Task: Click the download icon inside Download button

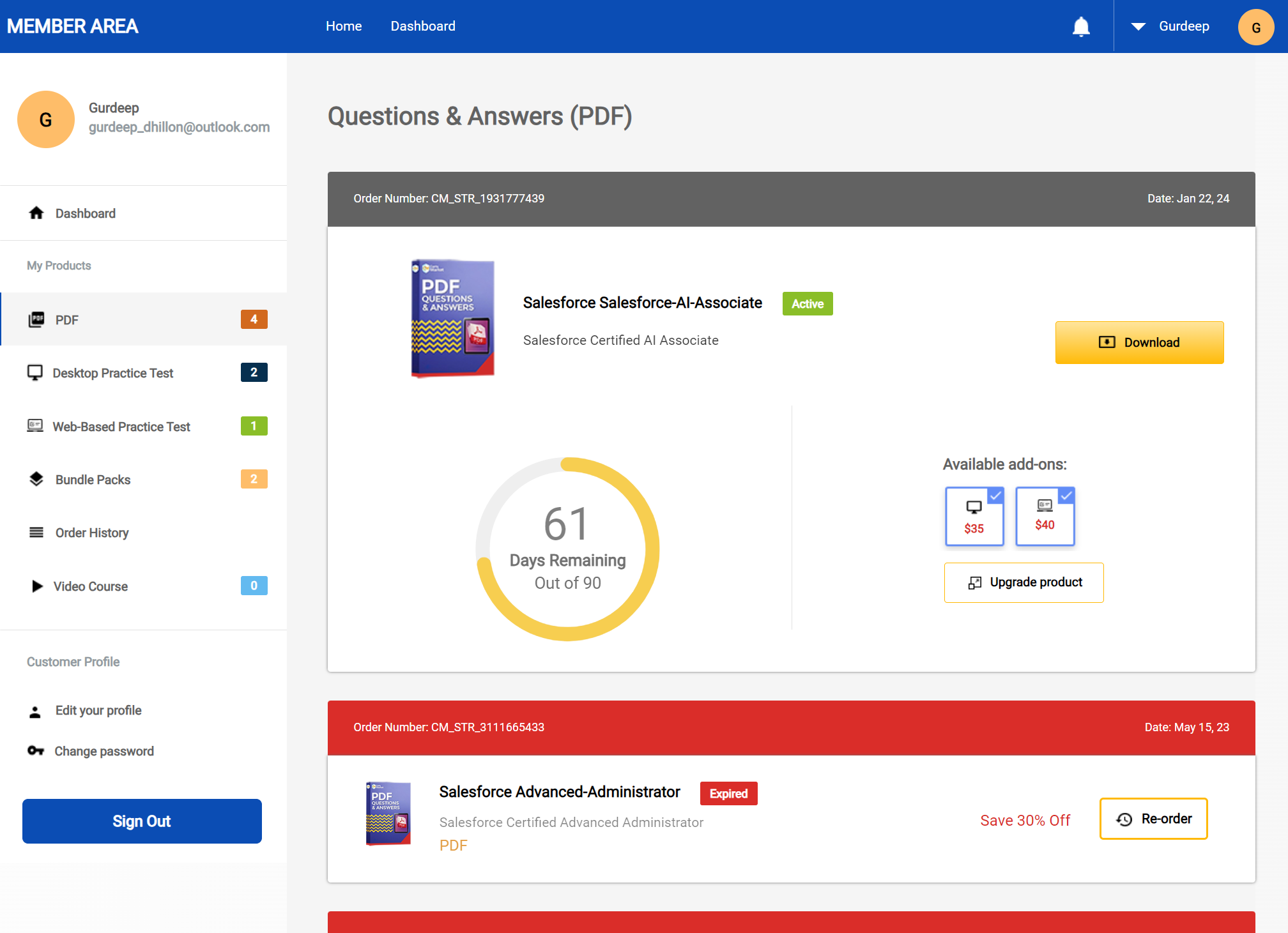Action: (x=1107, y=342)
